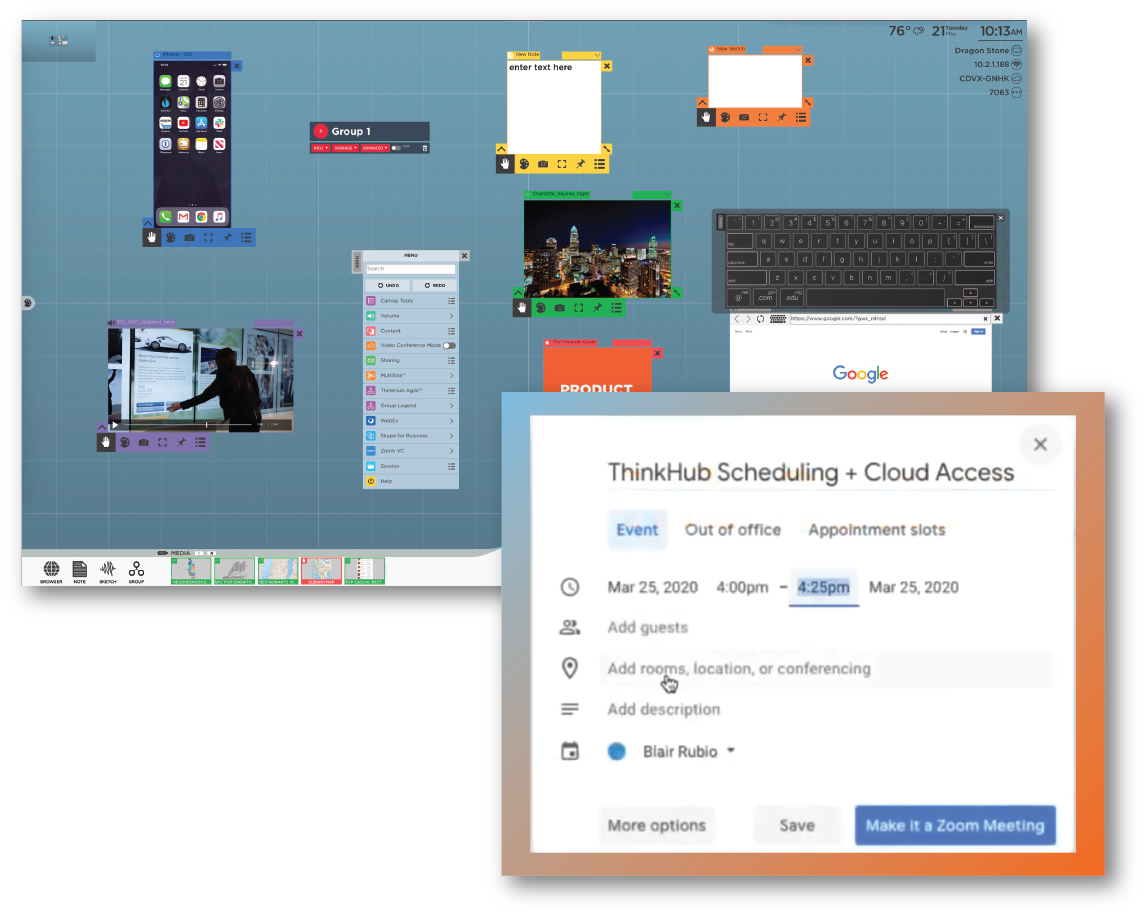Viewport: 1146px width, 917px height.
Task: Click the 4:00pm start time
Action: click(x=742, y=587)
